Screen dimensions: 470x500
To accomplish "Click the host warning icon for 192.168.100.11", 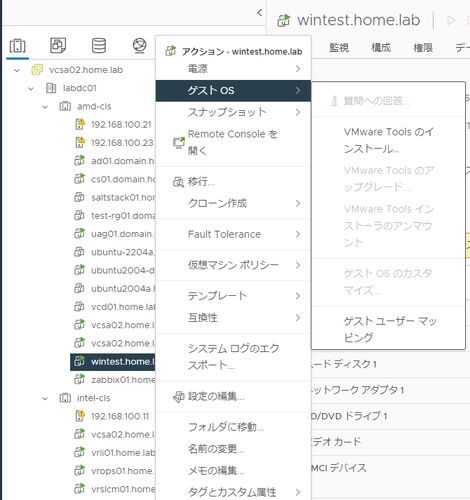I will coord(80,416).
